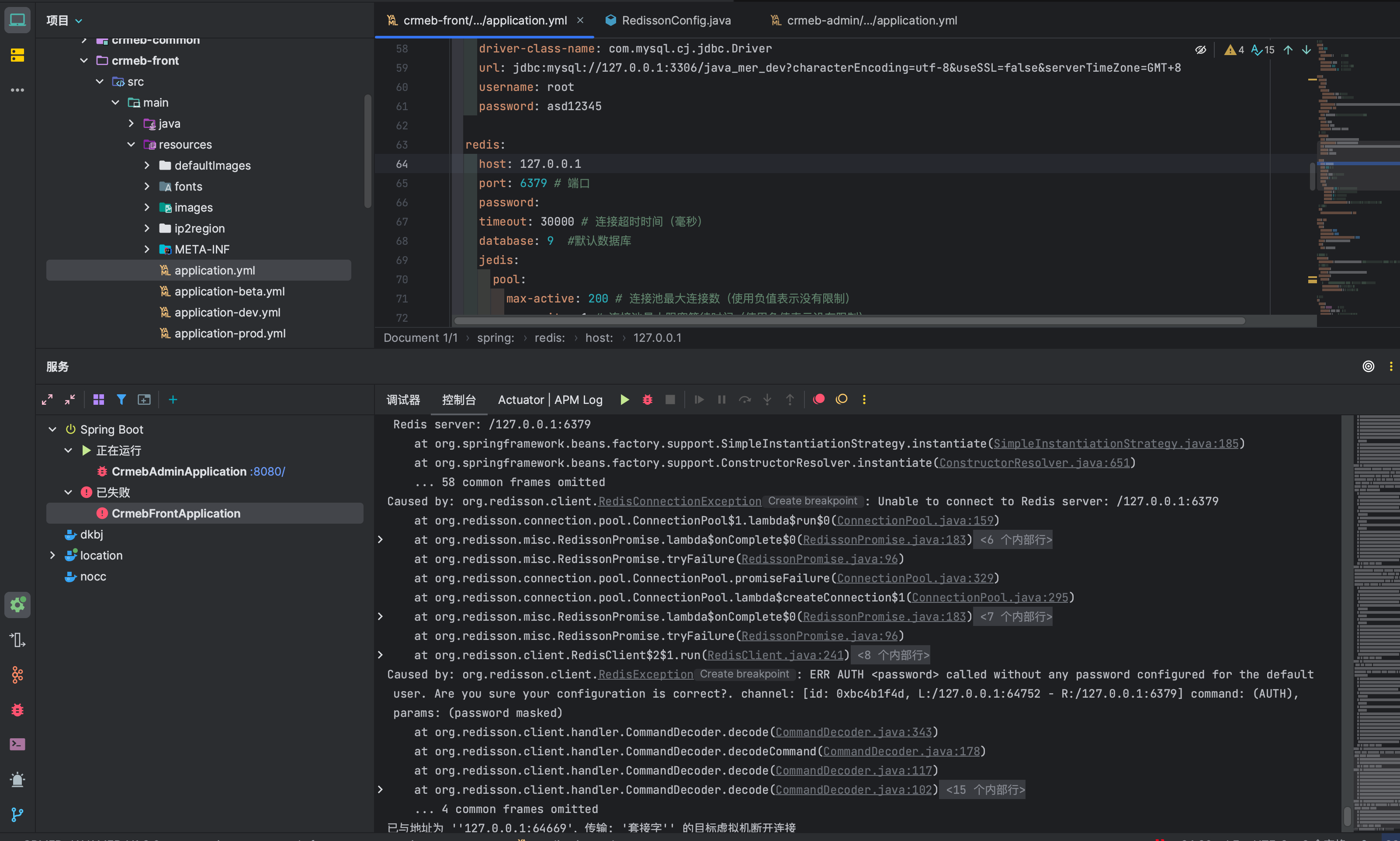The height and width of the screenshot is (841, 1400).
Task: Click the Step Over arrow
Action: pyautogui.click(x=745, y=400)
